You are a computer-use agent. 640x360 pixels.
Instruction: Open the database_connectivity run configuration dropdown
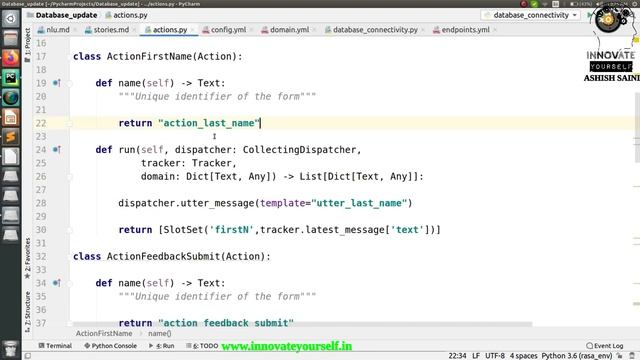(531, 15)
